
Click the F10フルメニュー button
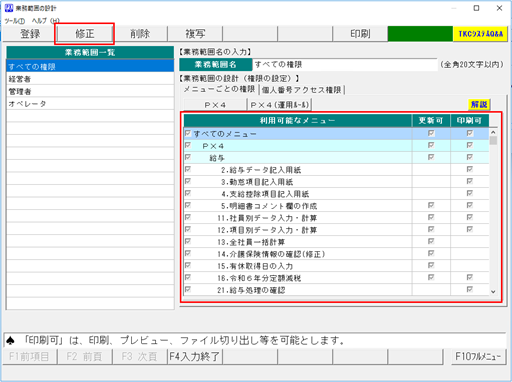[x=478, y=357]
